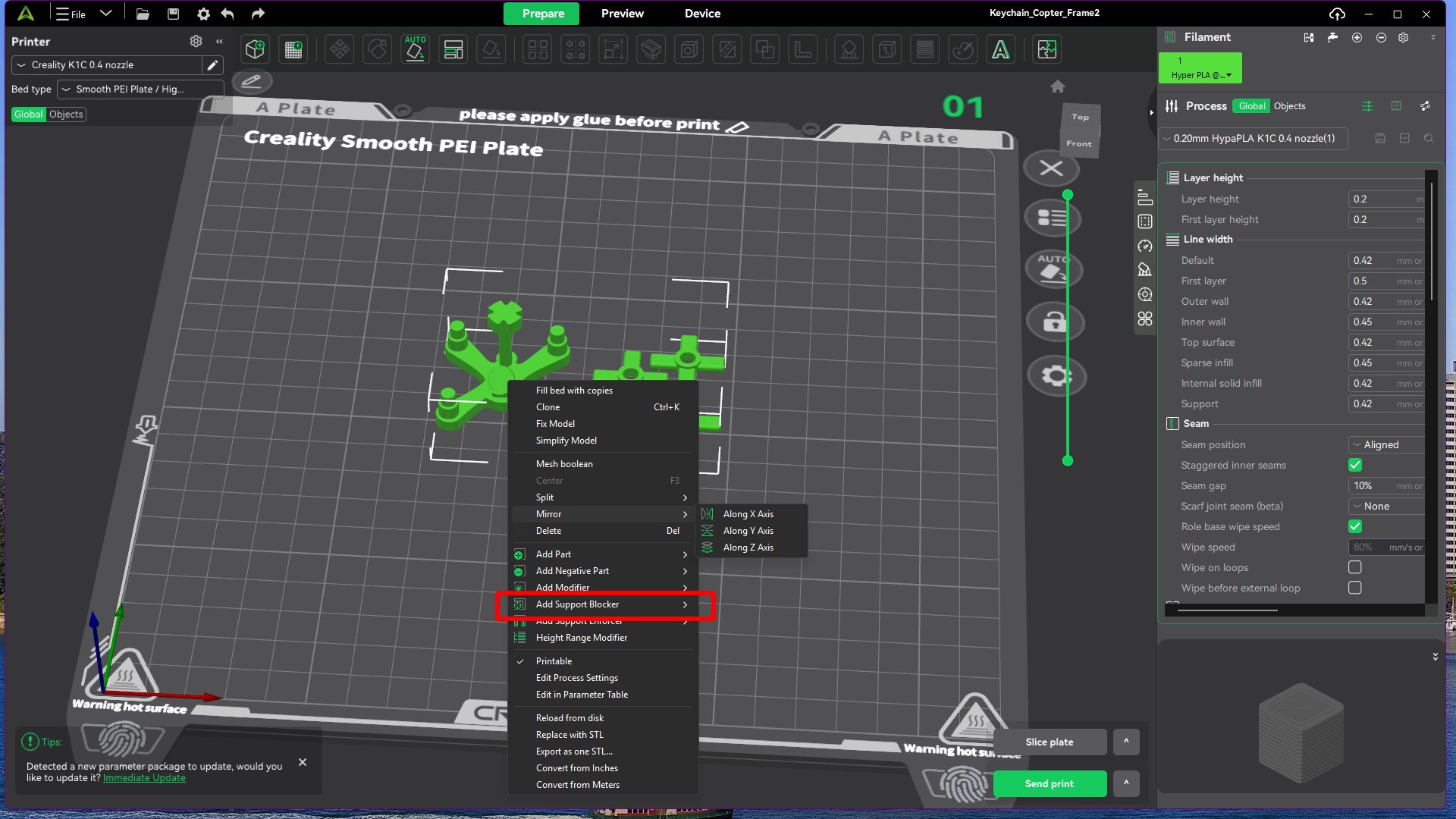Switch left panel to Objects mode

[66, 115]
